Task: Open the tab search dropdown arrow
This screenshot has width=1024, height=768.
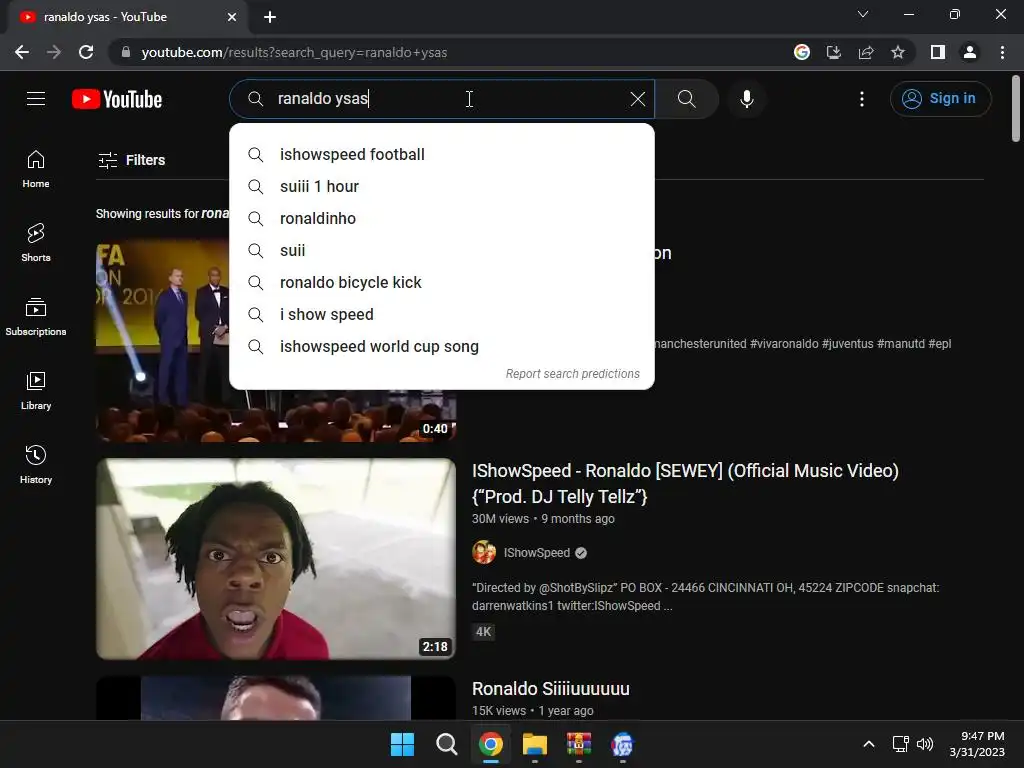Action: pyautogui.click(x=863, y=14)
